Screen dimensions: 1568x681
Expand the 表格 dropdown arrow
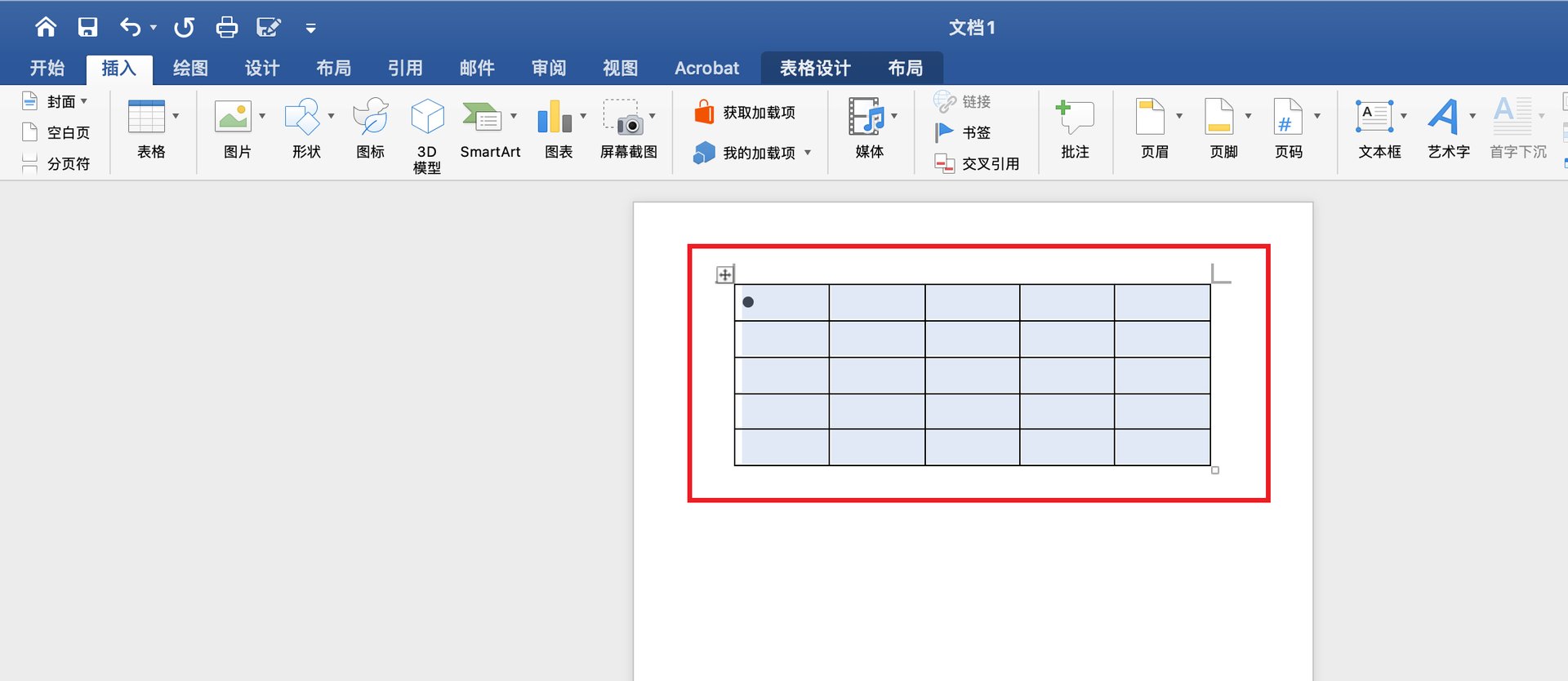pos(176,116)
